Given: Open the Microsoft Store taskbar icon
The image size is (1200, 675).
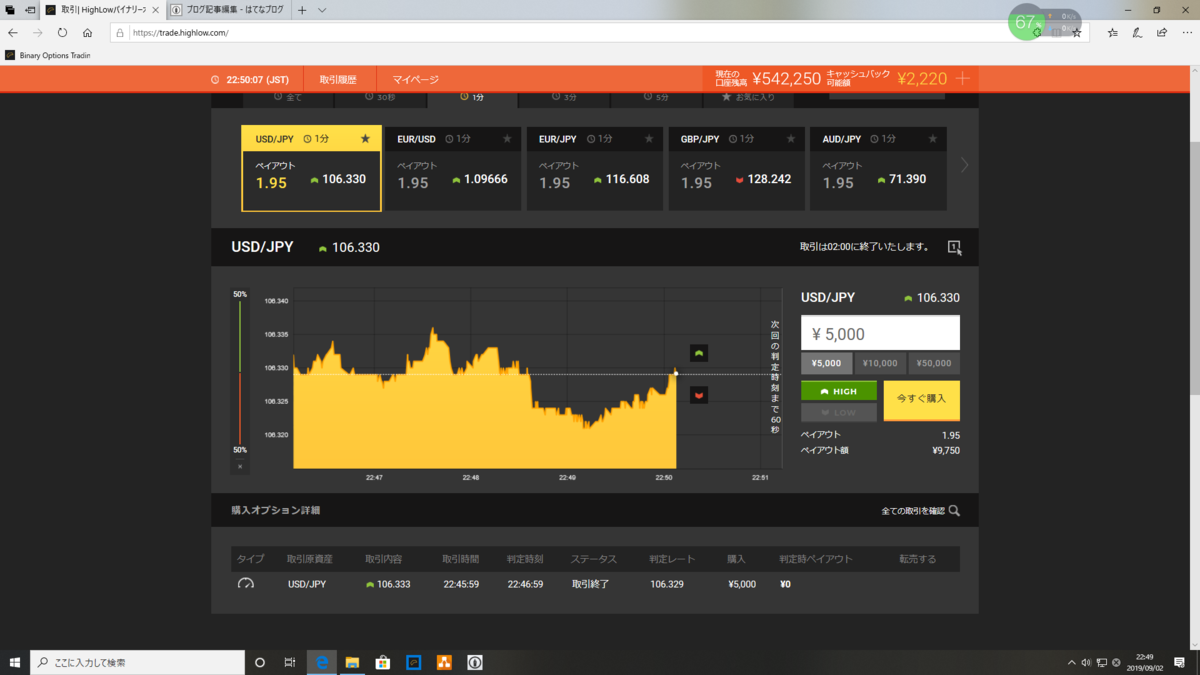Looking at the screenshot, I should (382, 662).
